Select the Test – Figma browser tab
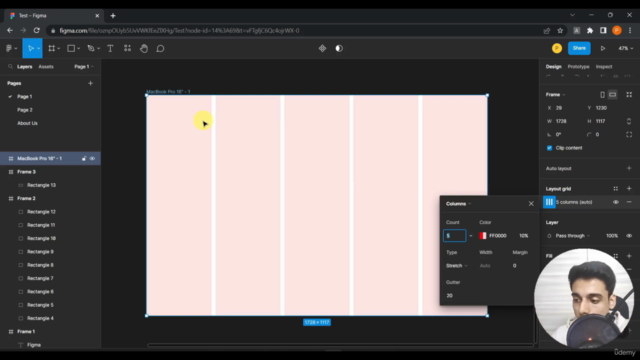 53,16
